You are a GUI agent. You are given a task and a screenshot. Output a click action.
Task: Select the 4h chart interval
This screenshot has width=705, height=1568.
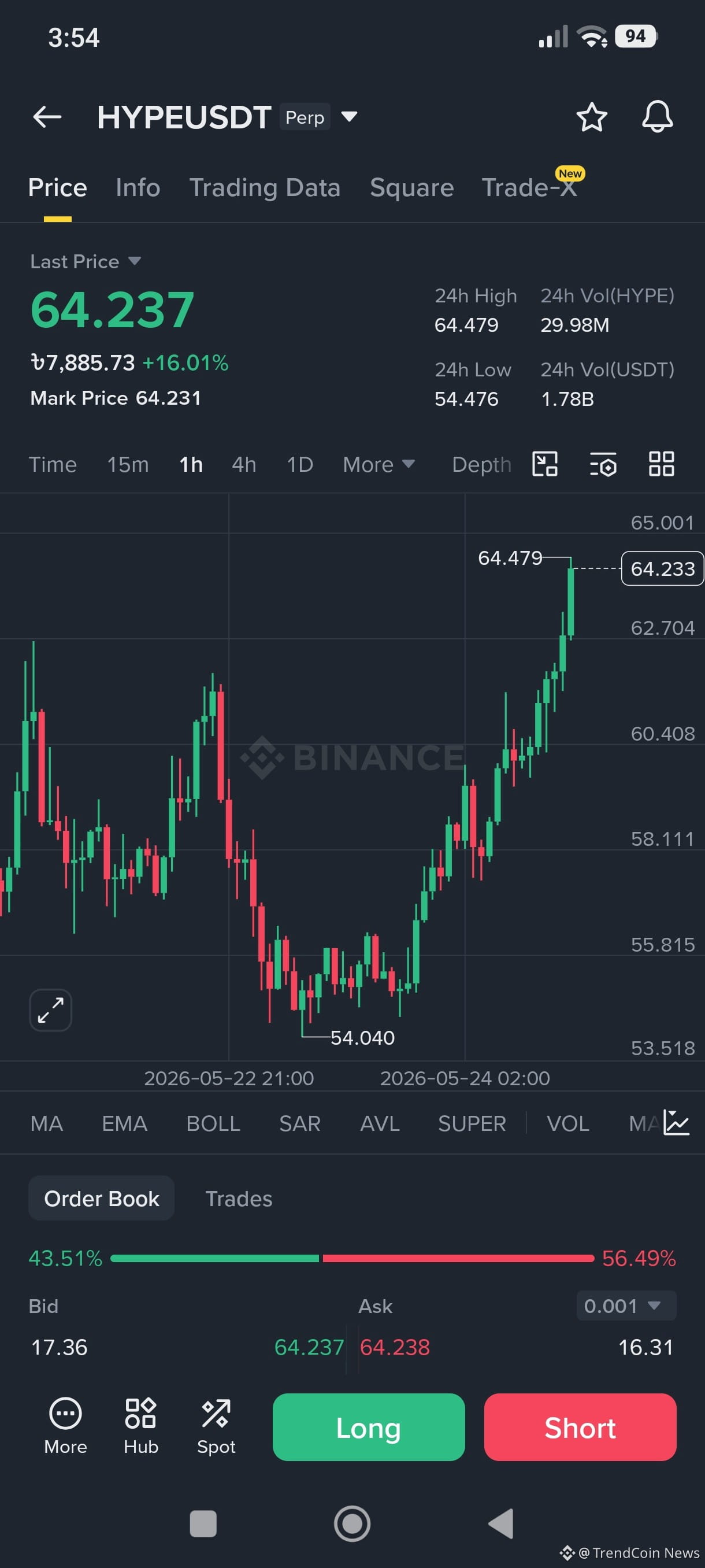click(x=244, y=464)
